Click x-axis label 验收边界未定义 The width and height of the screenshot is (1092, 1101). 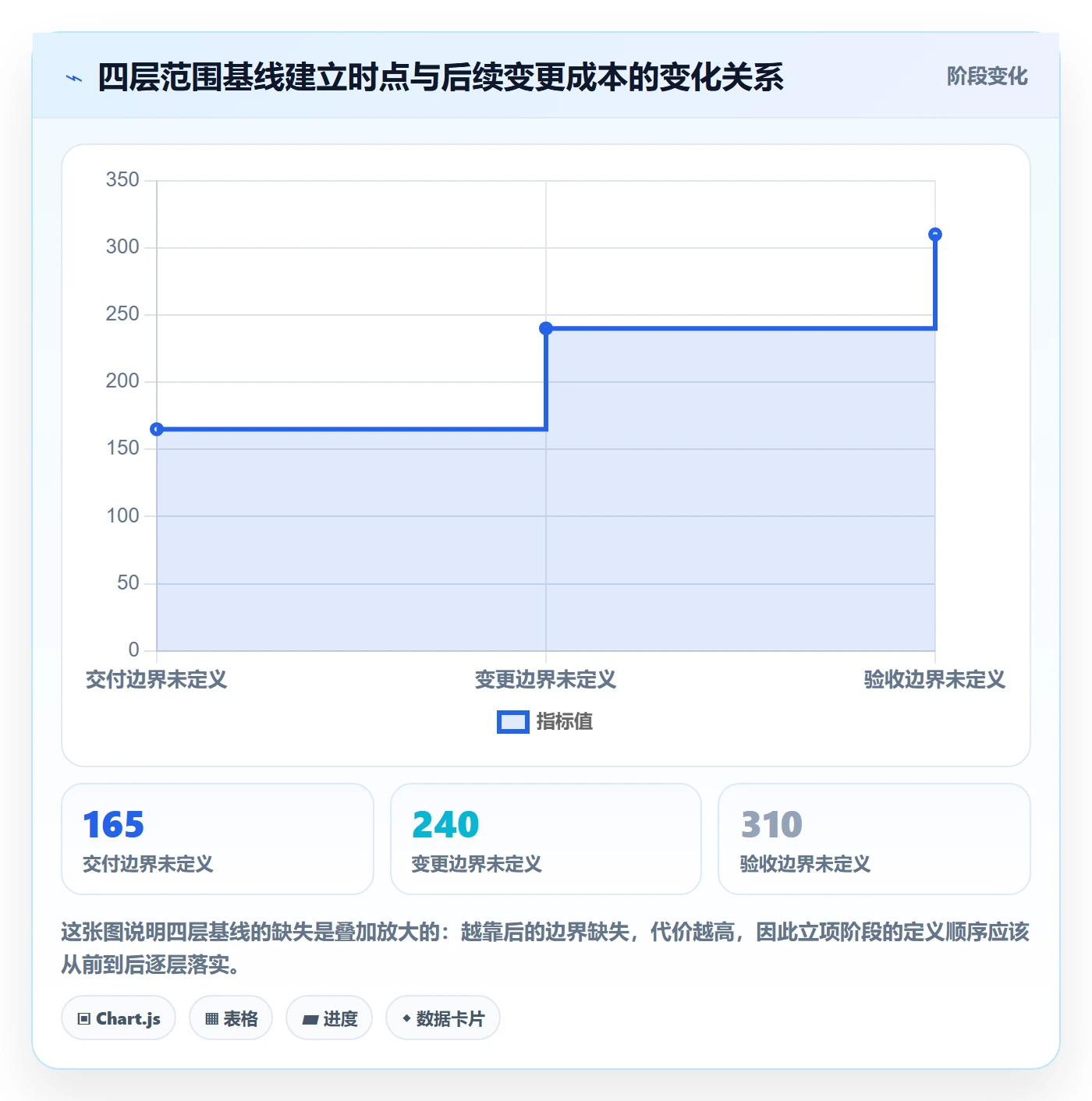coord(934,680)
